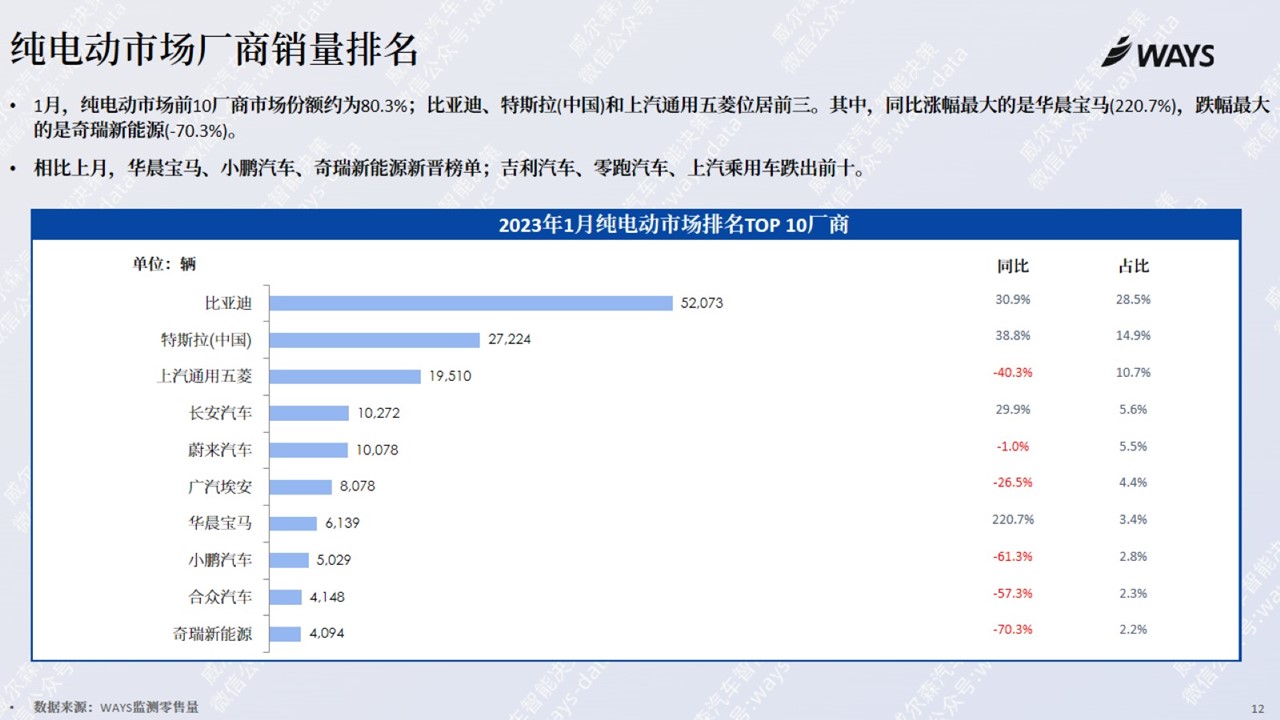Click the red 同比 value -40.3%

pyautogui.click(x=1013, y=373)
